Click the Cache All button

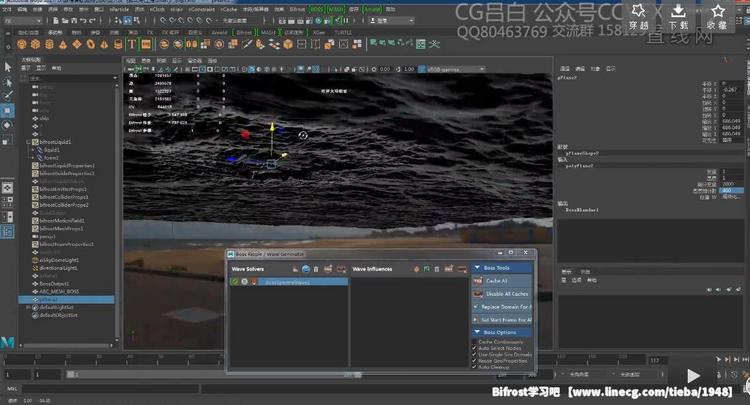[502, 281]
